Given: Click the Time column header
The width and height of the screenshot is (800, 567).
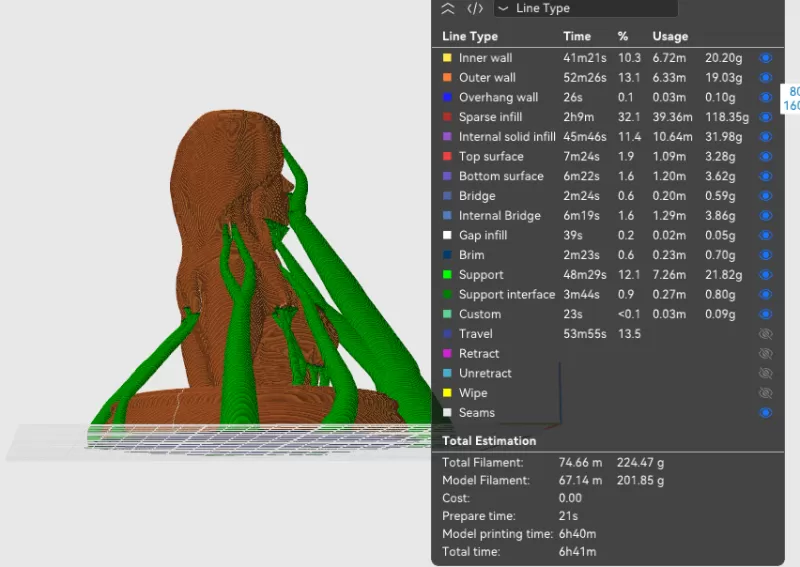Looking at the screenshot, I should [x=577, y=37].
